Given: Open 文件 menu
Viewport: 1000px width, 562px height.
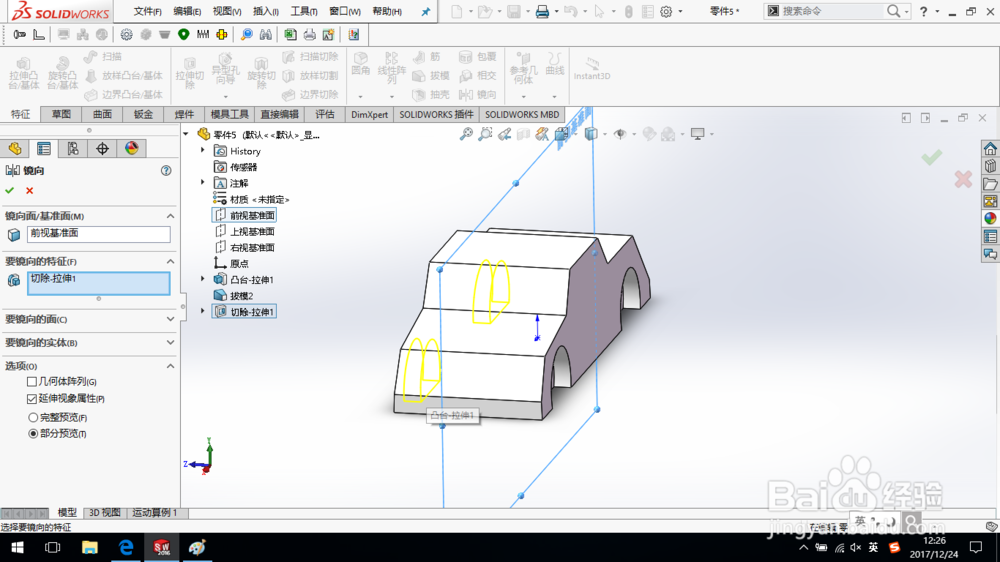Looking at the screenshot, I should 147,11.
